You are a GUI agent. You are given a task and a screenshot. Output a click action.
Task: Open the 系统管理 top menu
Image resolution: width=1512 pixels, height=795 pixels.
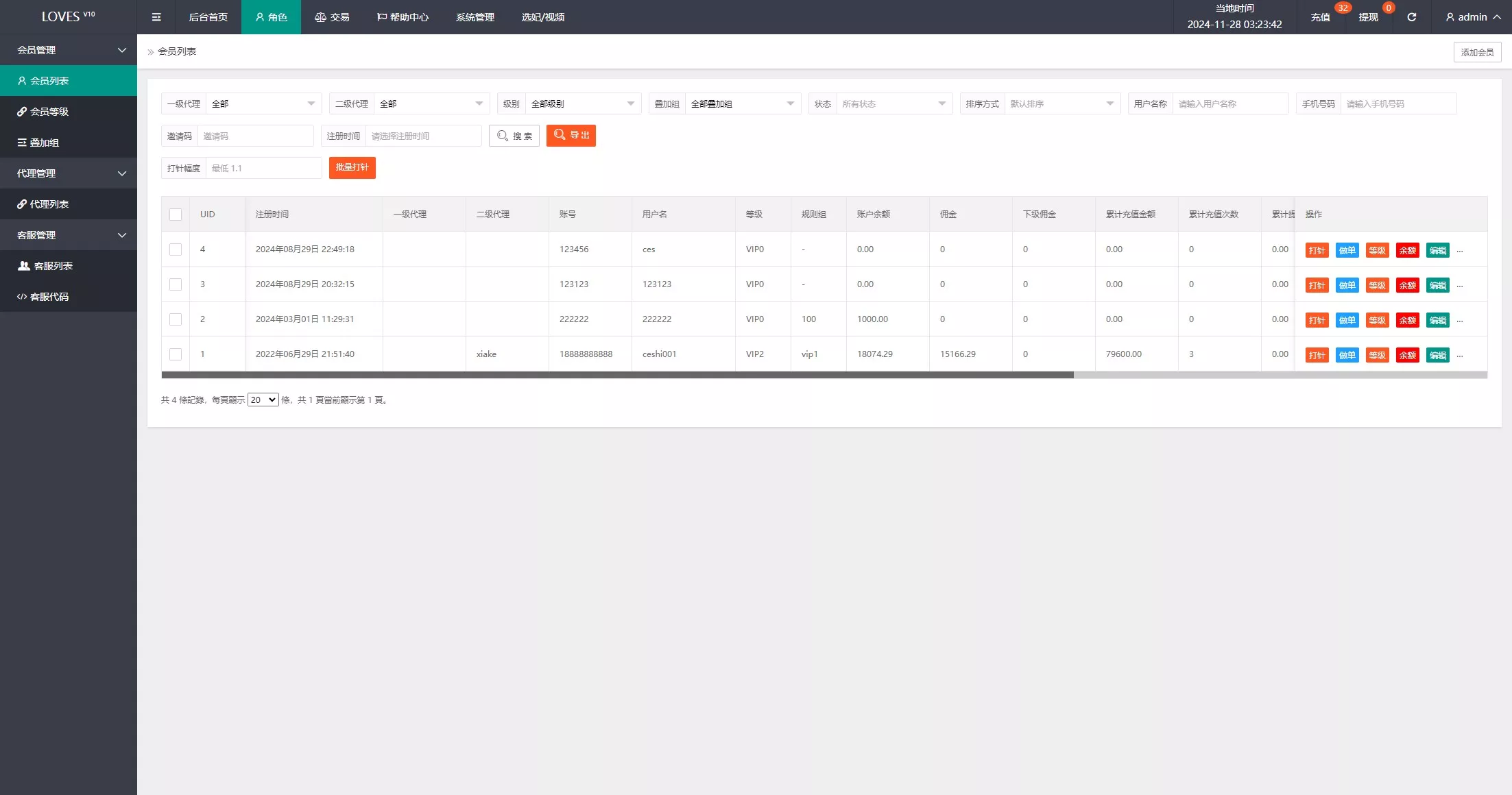[475, 17]
